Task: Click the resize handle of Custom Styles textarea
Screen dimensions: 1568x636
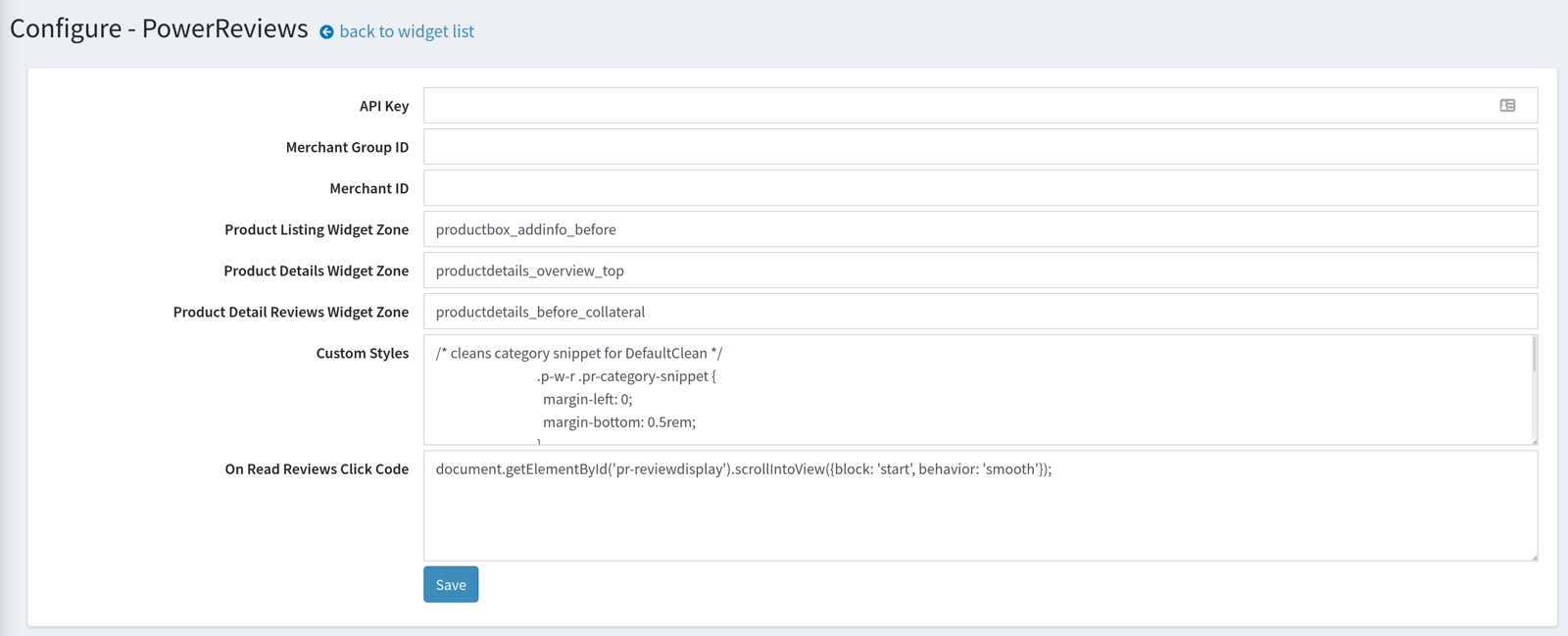Action: (x=1534, y=441)
